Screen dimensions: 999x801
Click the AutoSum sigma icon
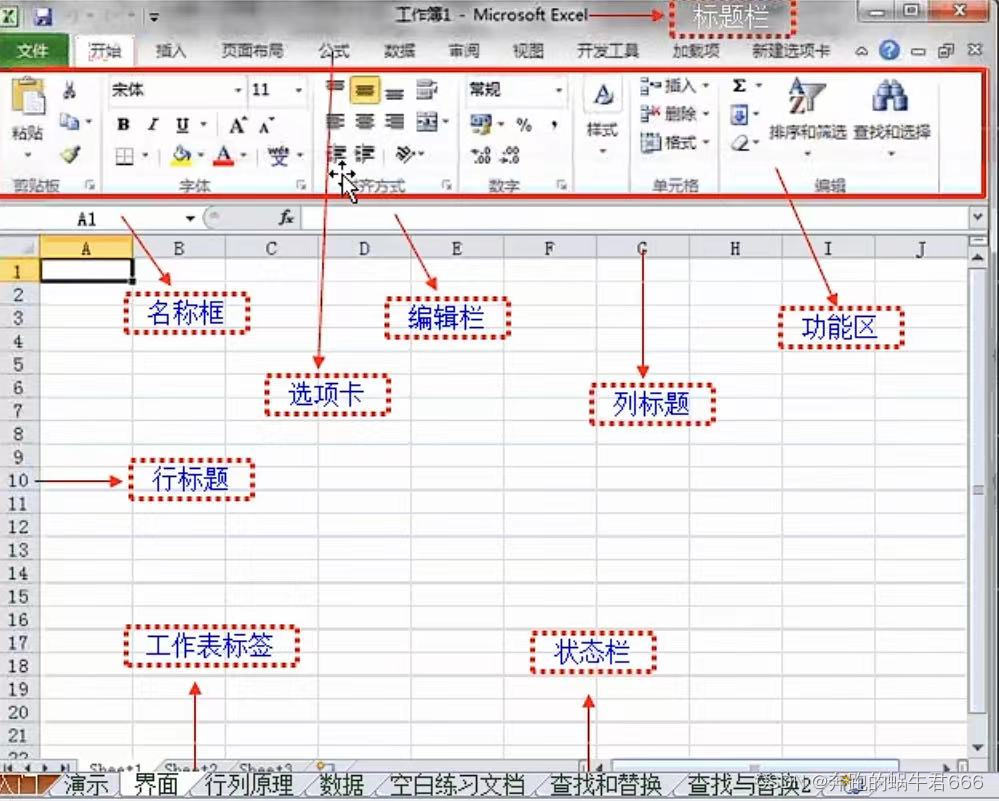(x=738, y=85)
